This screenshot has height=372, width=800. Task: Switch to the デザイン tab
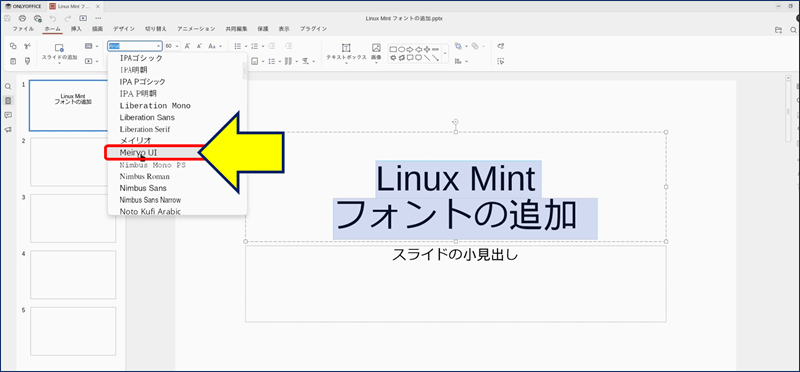point(124,29)
